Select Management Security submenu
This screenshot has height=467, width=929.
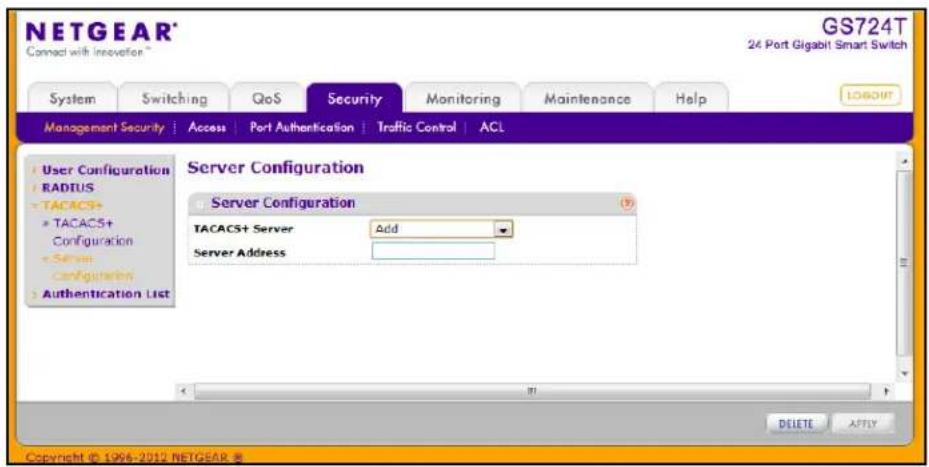pos(104,127)
